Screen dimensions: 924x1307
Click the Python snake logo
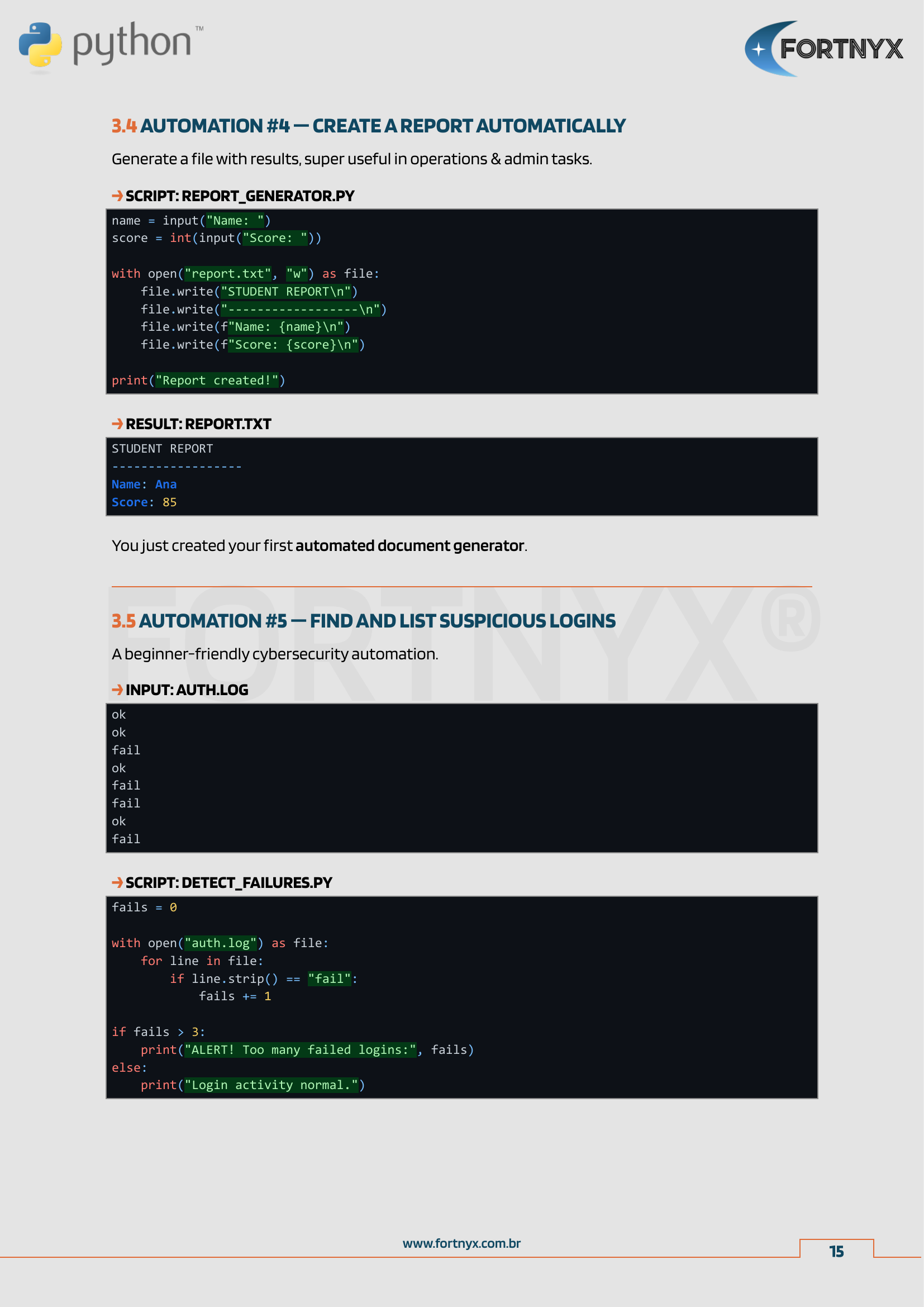coord(40,44)
